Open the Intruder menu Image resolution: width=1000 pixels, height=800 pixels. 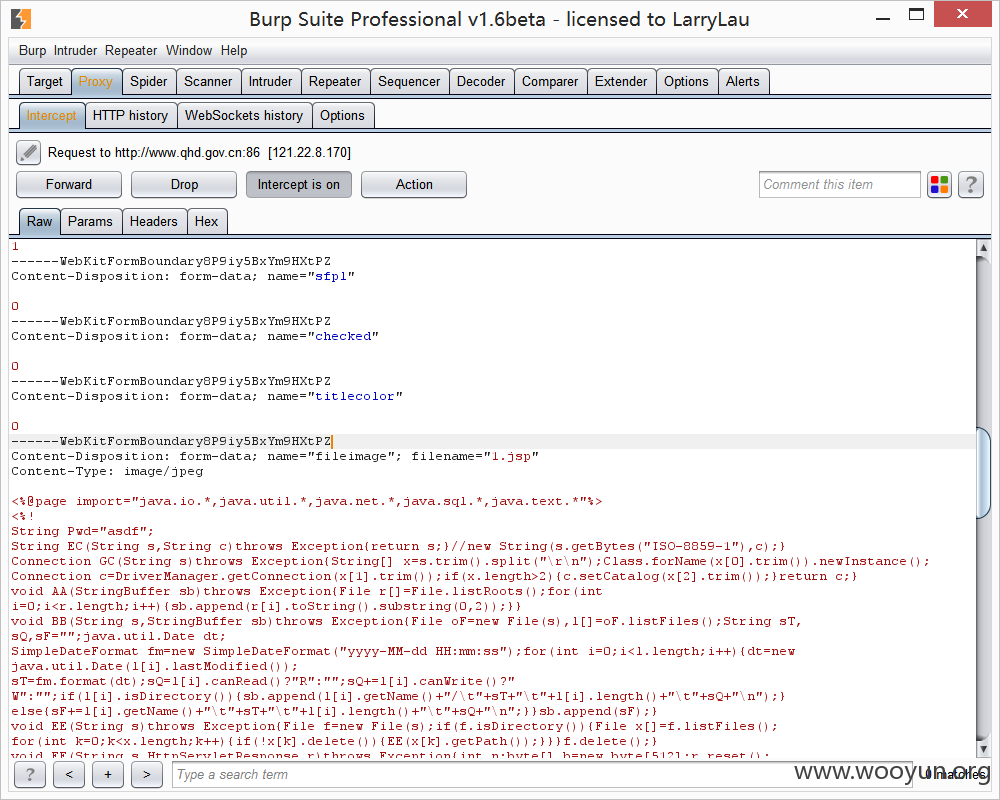pos(75,50)
